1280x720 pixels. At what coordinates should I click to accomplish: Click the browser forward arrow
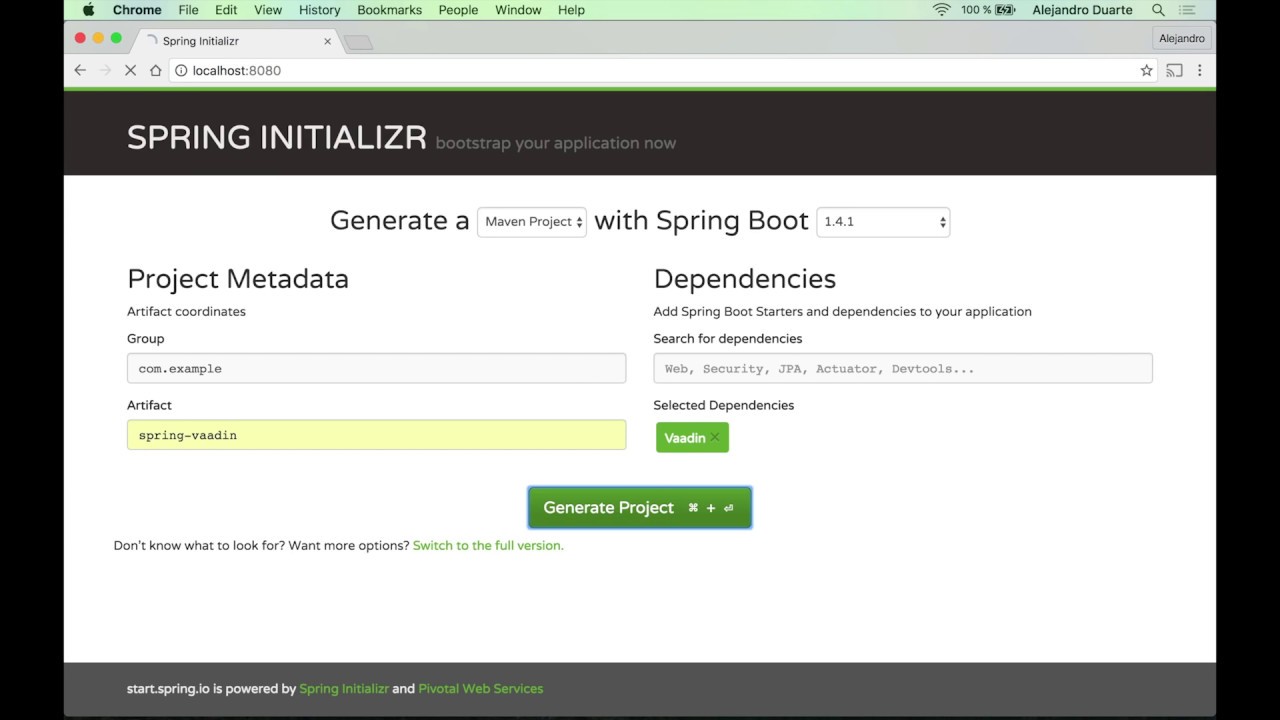click(105, 70)
